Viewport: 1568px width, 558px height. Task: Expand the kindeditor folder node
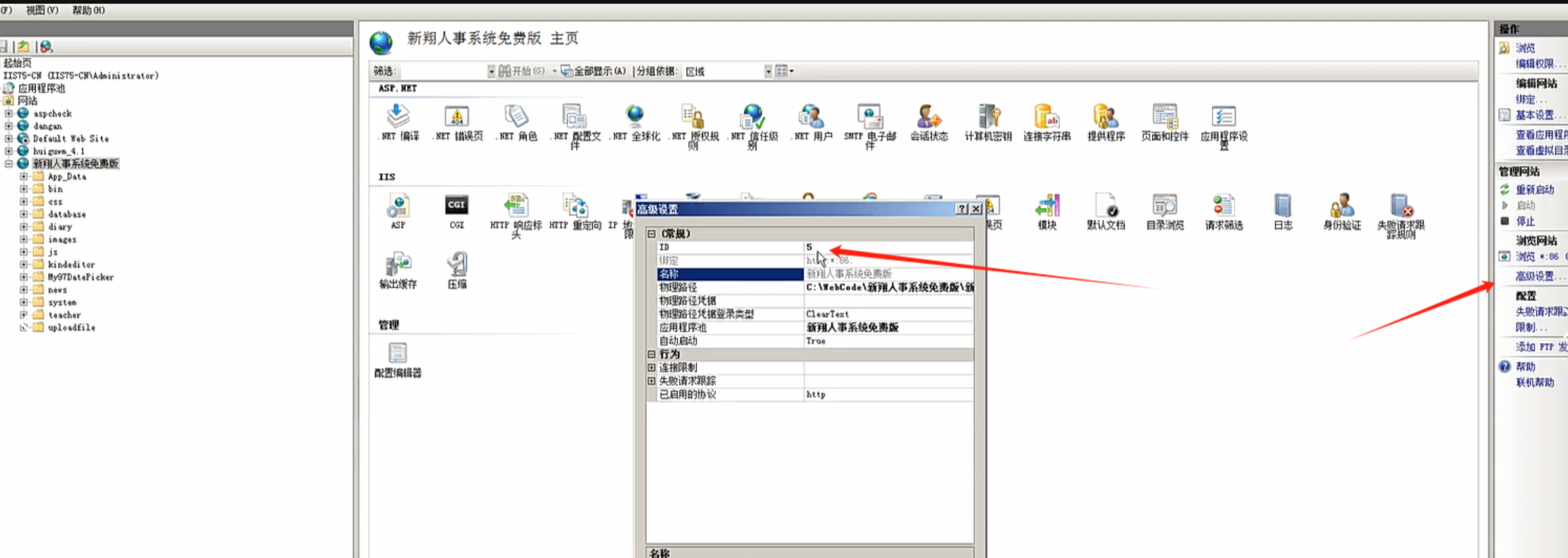pyautogui.click(x=24, y=264)
